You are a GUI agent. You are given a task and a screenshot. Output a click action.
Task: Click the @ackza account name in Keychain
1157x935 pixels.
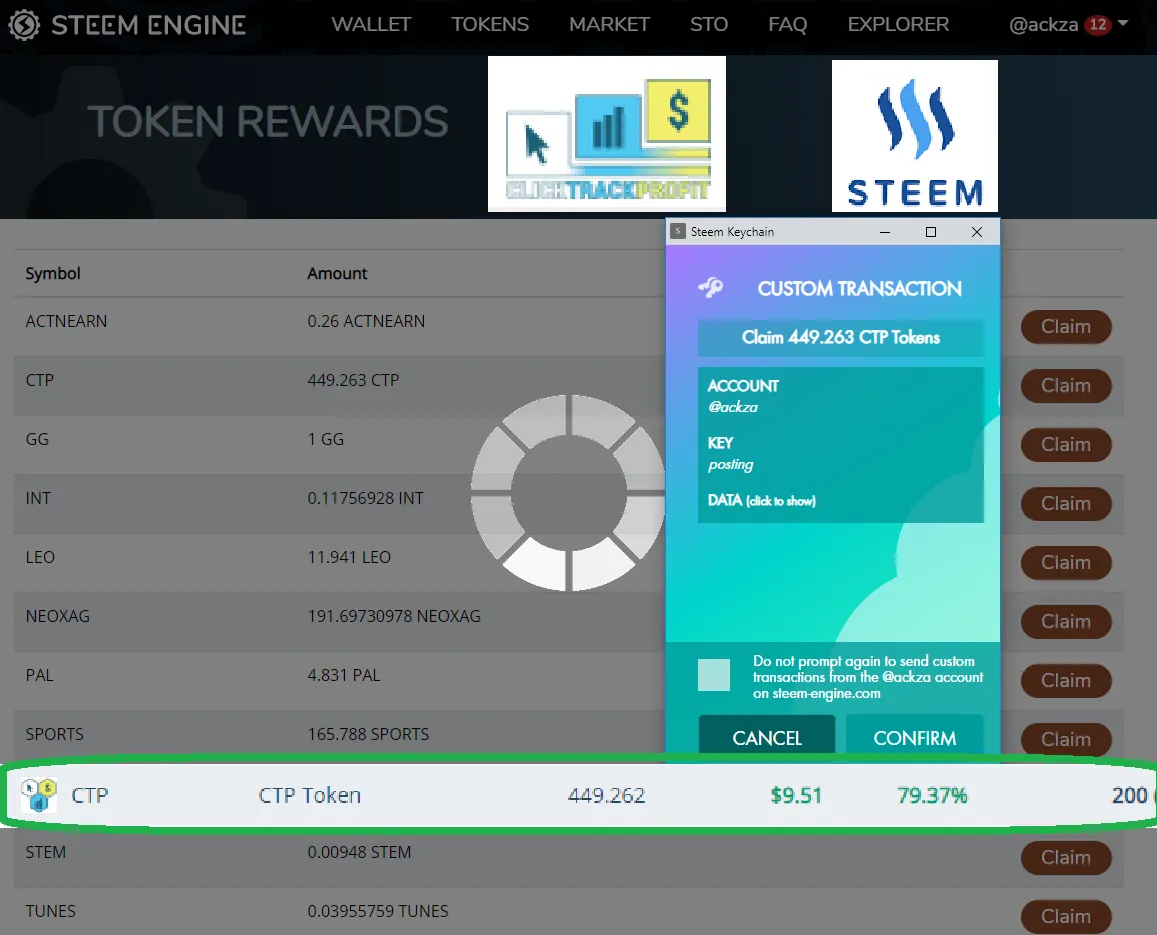[x=733, y=407]
